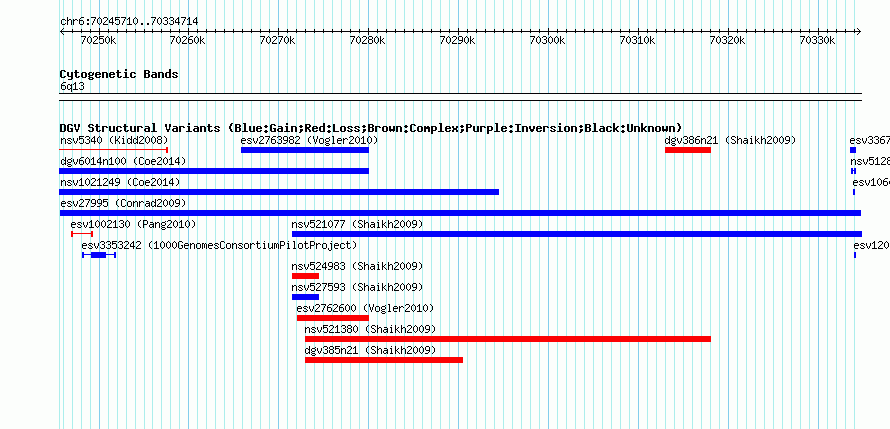Click the 70290k ruler position label

coord(457,40)
